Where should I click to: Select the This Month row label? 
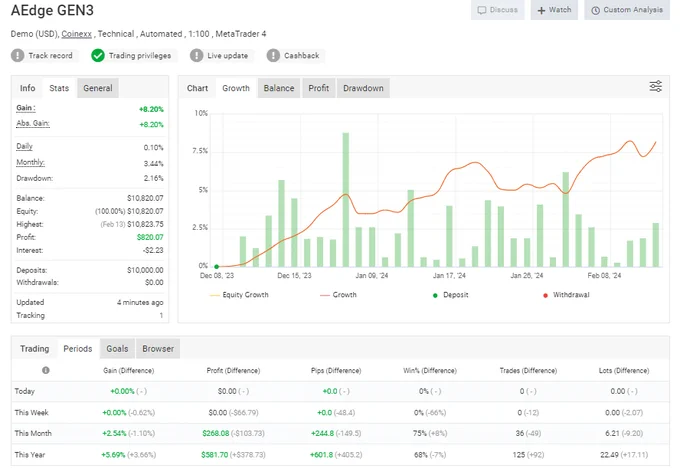[33, 433]
